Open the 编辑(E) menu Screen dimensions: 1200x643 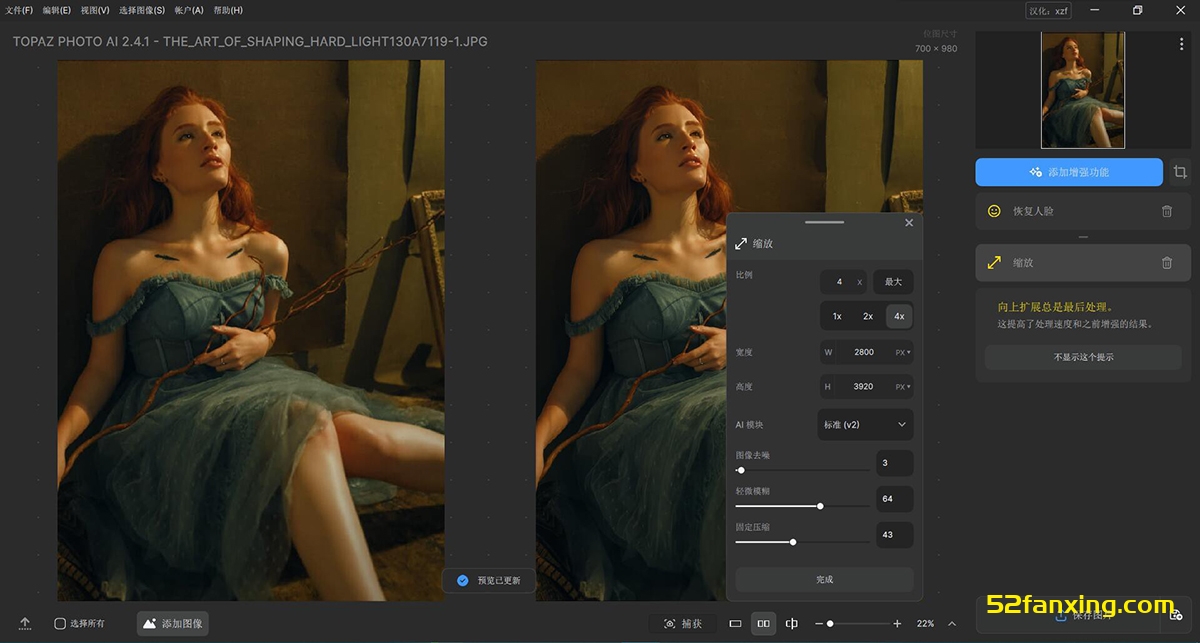56,10
